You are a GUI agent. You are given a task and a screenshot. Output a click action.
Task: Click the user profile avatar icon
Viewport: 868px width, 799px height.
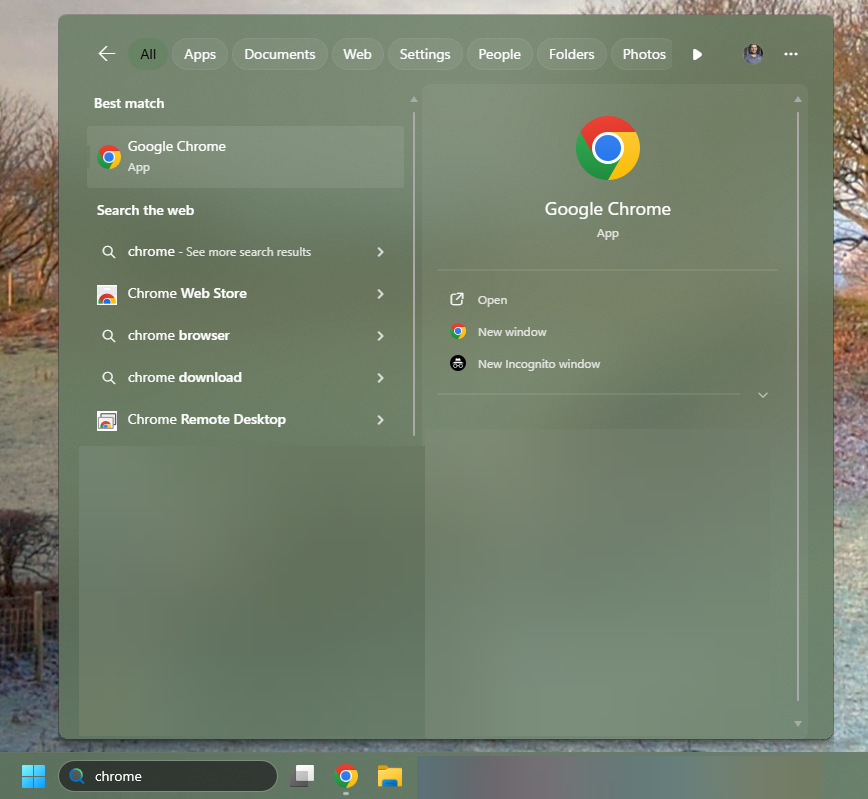(753, 54)
